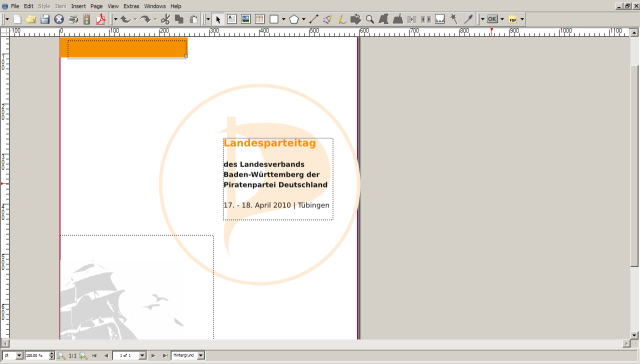Open the Windows menu
Viewport: 640px width, 364px height.
pyautogui.click(x=155, y=6)
